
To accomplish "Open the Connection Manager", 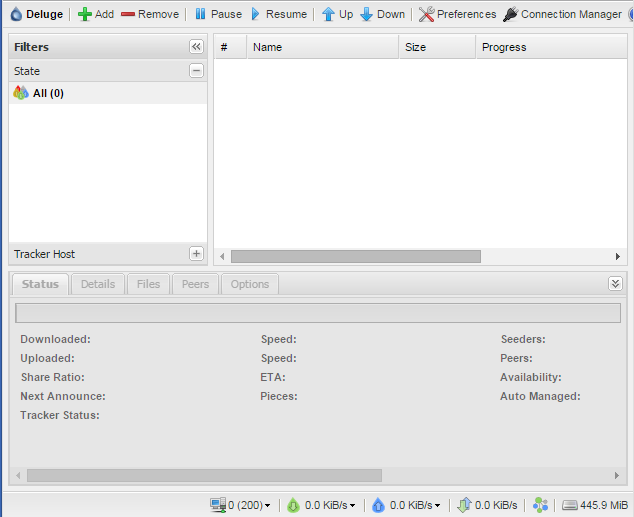I will pos(562,14).
